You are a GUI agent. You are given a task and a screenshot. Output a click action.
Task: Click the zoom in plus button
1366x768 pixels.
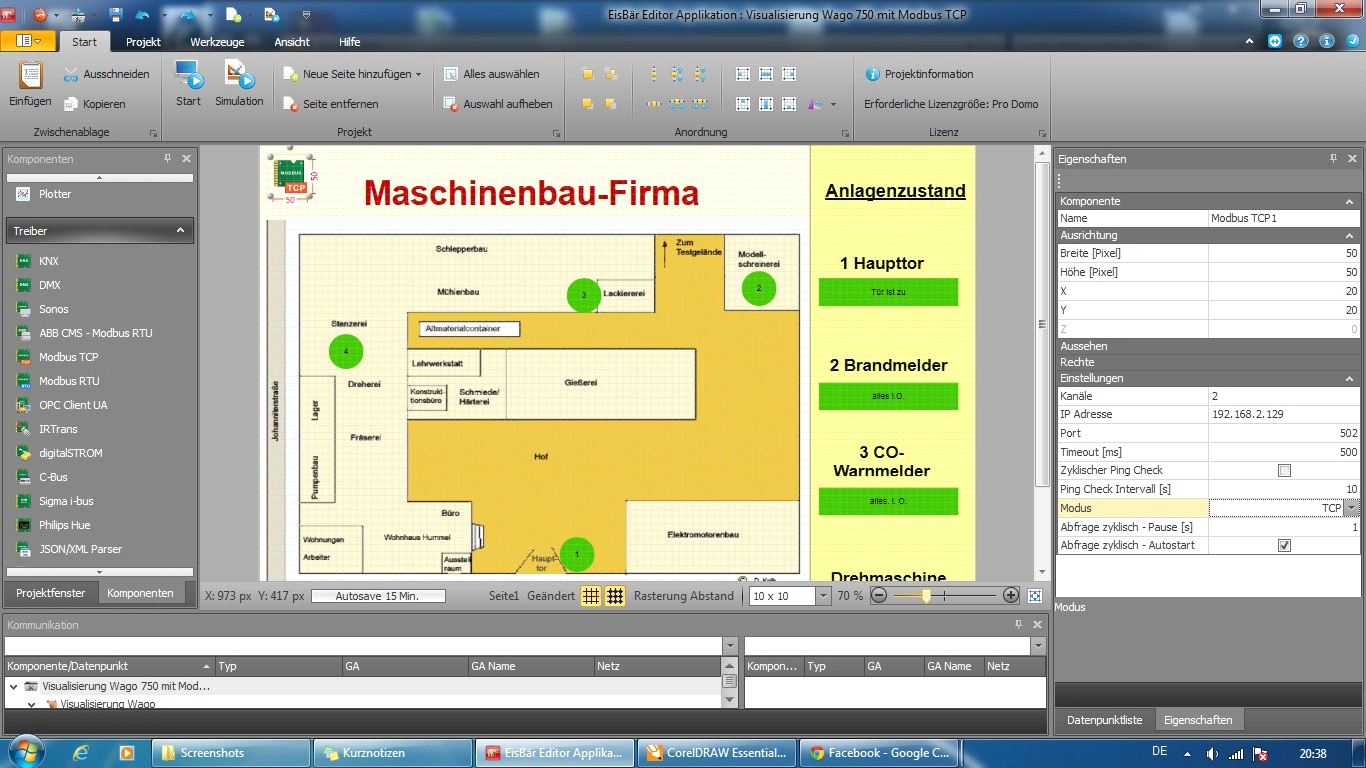(x=1010, y=596)
